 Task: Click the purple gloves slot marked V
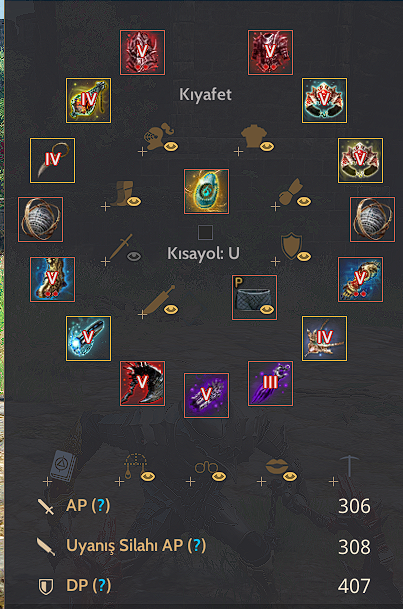tap(206, 395)
